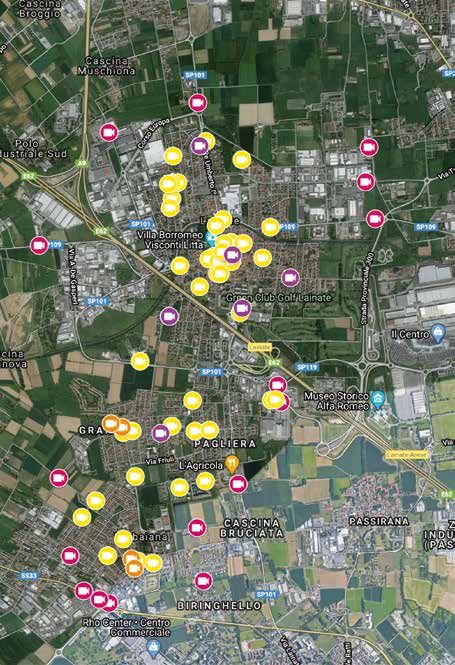The width and height of the screenshot is (455, 665).
Task: Click the Rho Center shopping bag pin
Action: tap(153, 646)
